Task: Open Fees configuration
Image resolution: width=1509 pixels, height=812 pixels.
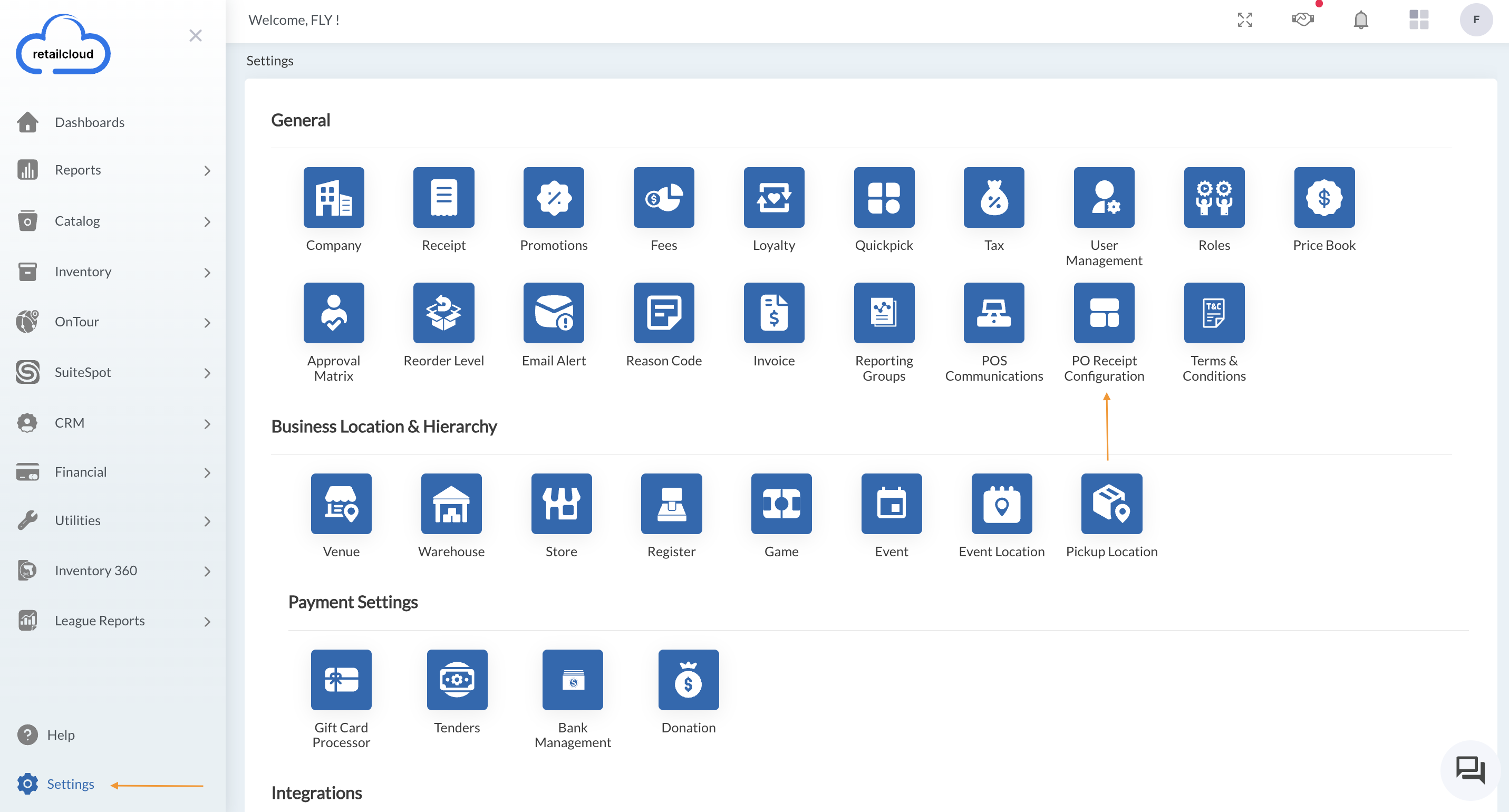Action: point(664,197)
